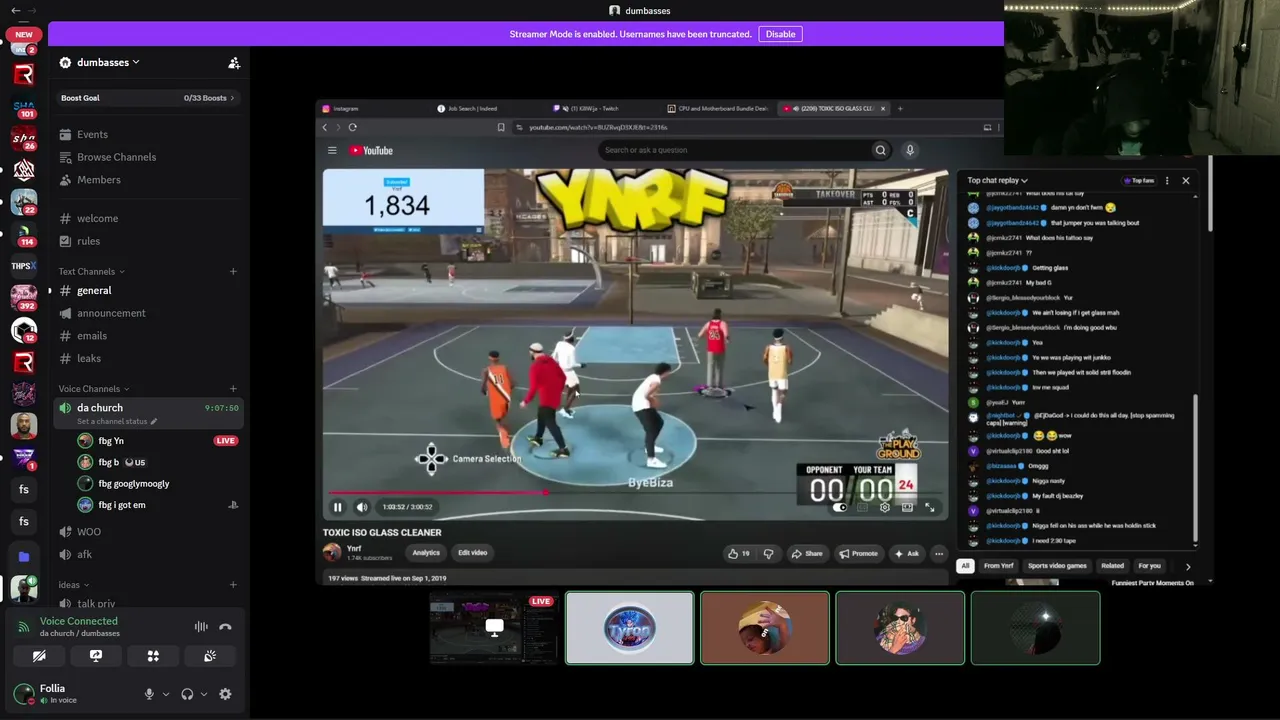Click the Share button under the video
This screenshot has height=720, width=1280.
click(807, 553)
